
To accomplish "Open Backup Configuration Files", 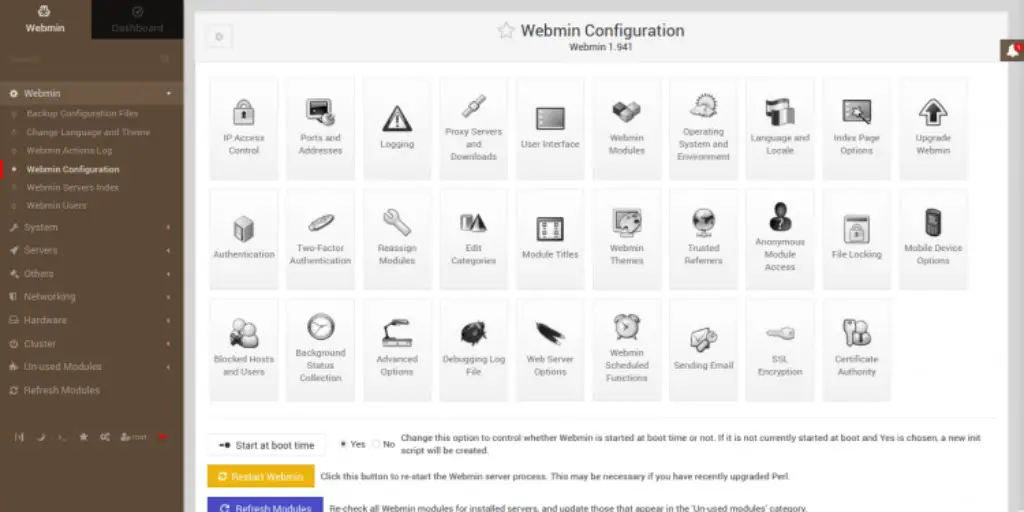I will (x=82, y=114).
